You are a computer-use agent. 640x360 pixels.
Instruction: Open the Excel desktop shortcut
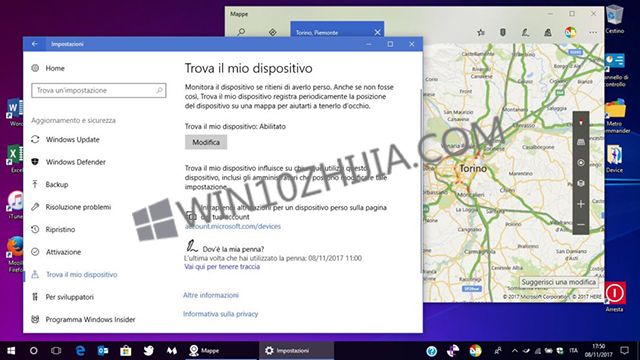tap(16, 158)
